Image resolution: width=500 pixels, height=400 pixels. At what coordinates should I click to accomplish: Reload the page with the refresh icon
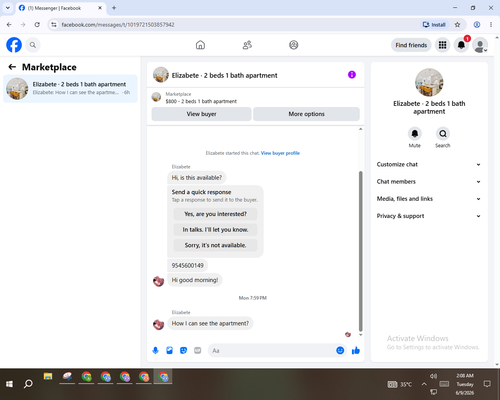(37, 25)
